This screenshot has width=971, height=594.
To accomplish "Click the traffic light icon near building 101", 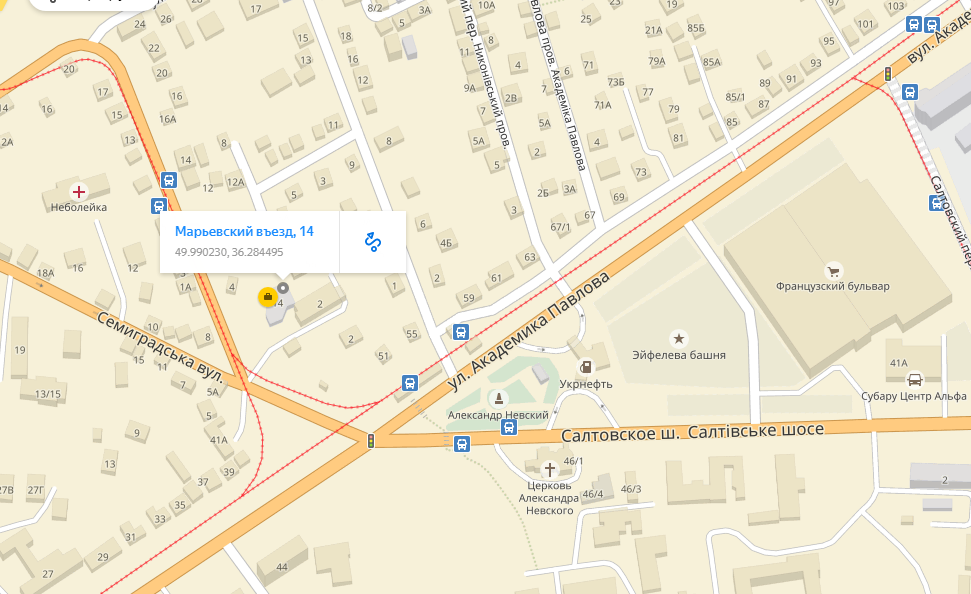I will pos(888,74).
